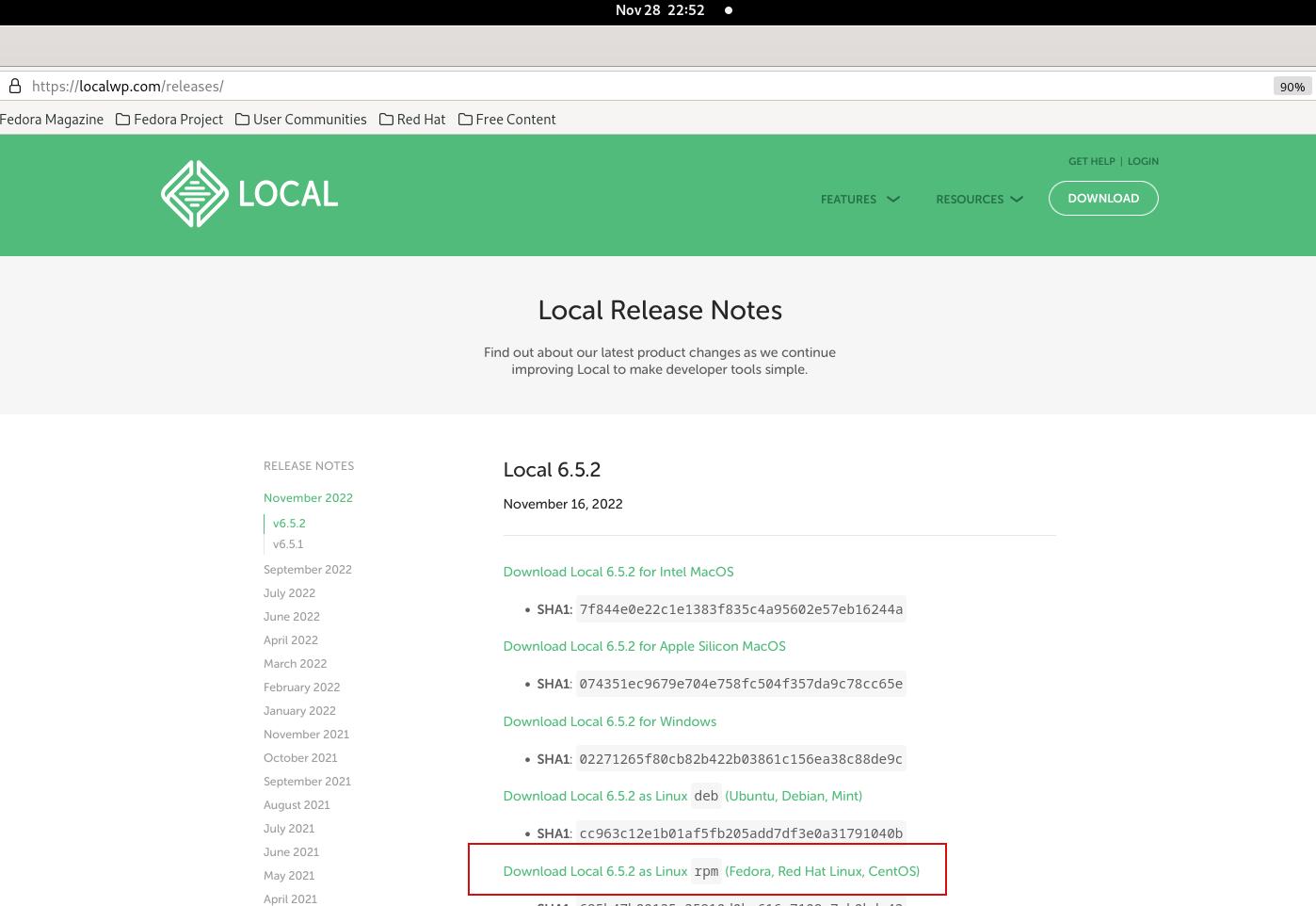Open the Fedora Project bookmark folder
1316x906 pixels.
(169, 120)
